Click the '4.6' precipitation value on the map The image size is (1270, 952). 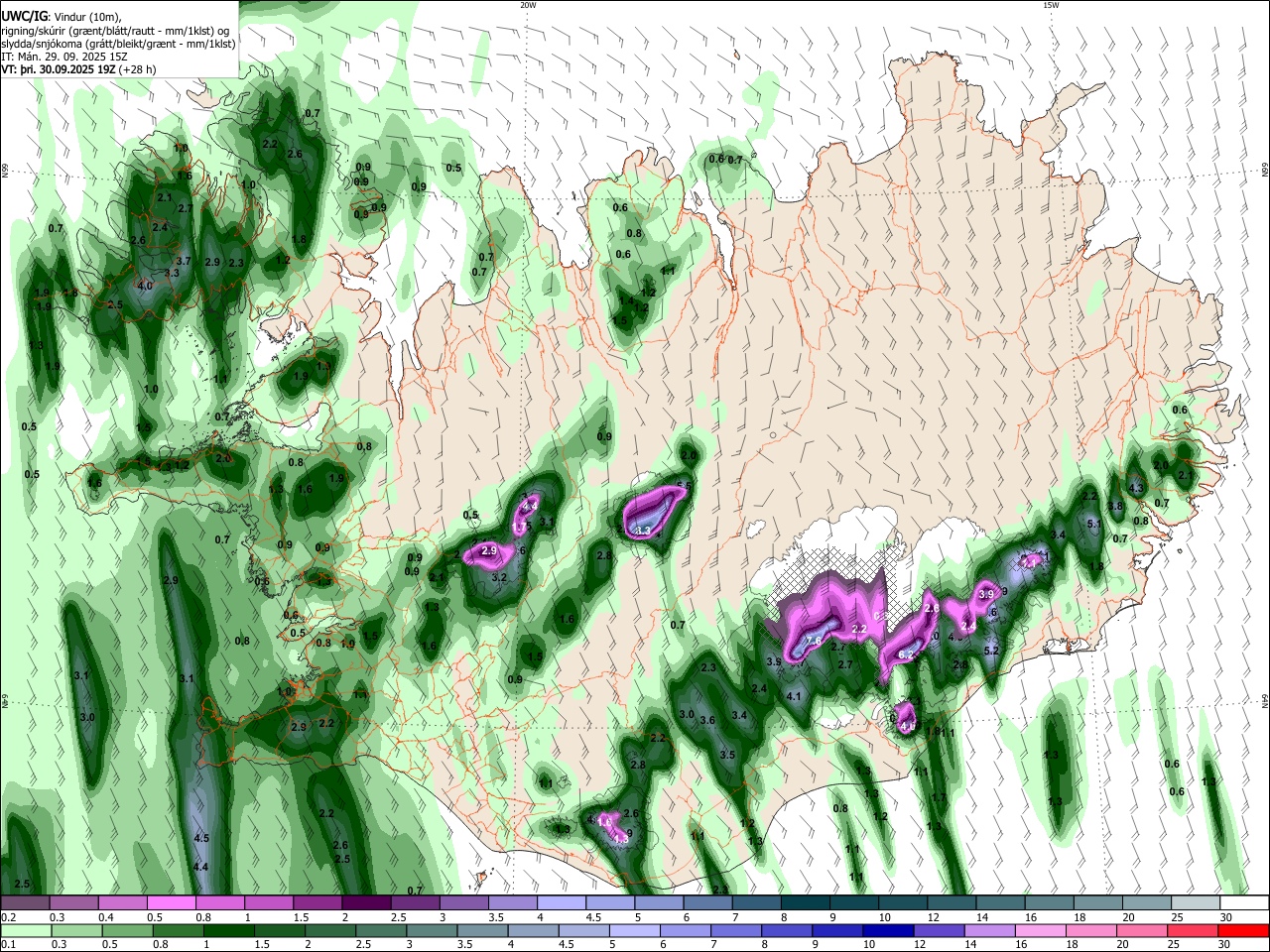pyautogui.click(x=907, y=726)
